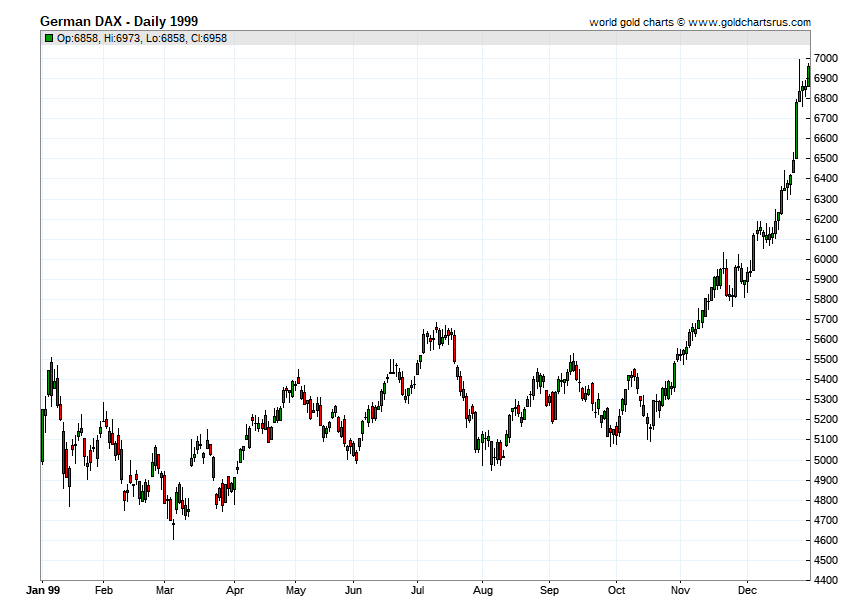Image resolution: width=850 pixels, height=616 pixels.
Task: Click the green legend square beside Op:6858
Action: (x=49, y=38)
